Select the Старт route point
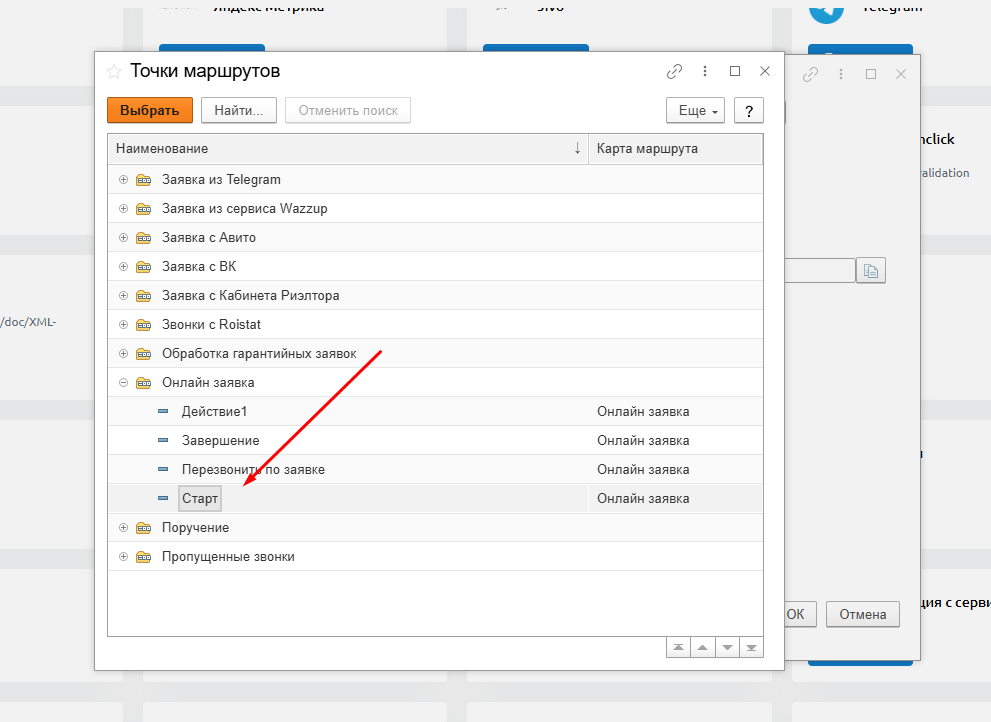 coord(200,498)
